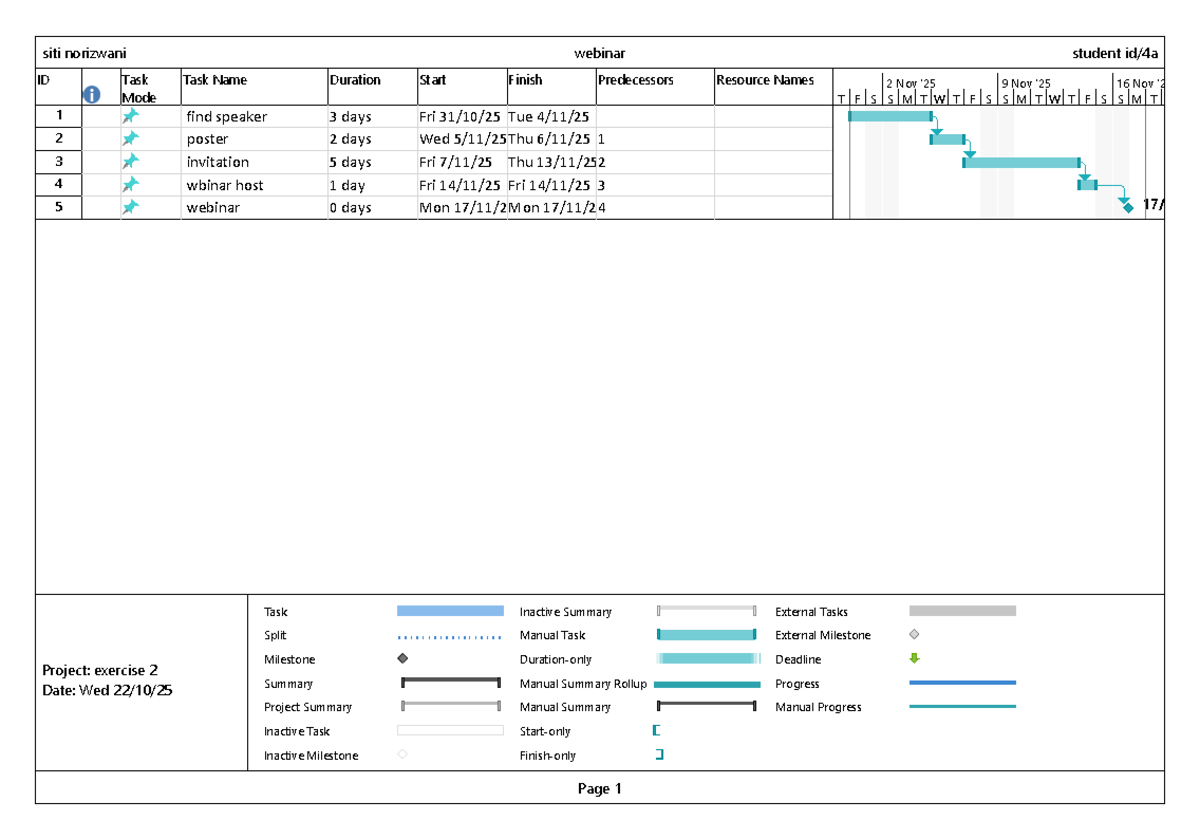Click the 'student id/4a' header text
1200x839 pixels.
[1115, 54]
